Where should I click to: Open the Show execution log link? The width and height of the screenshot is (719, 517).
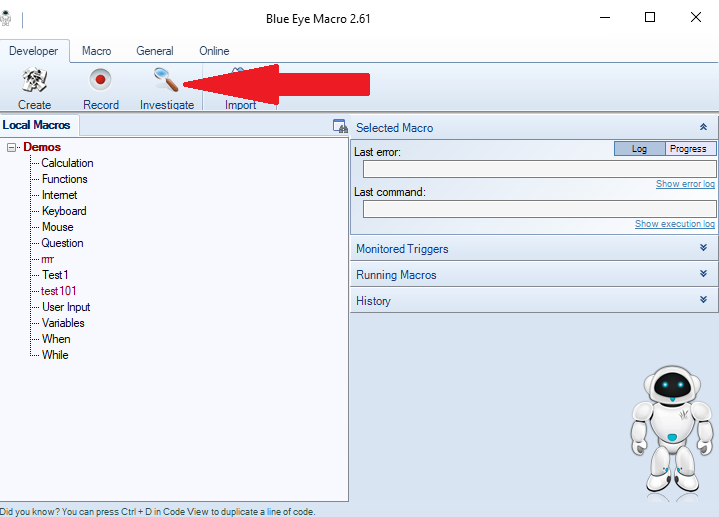point(675,224)
